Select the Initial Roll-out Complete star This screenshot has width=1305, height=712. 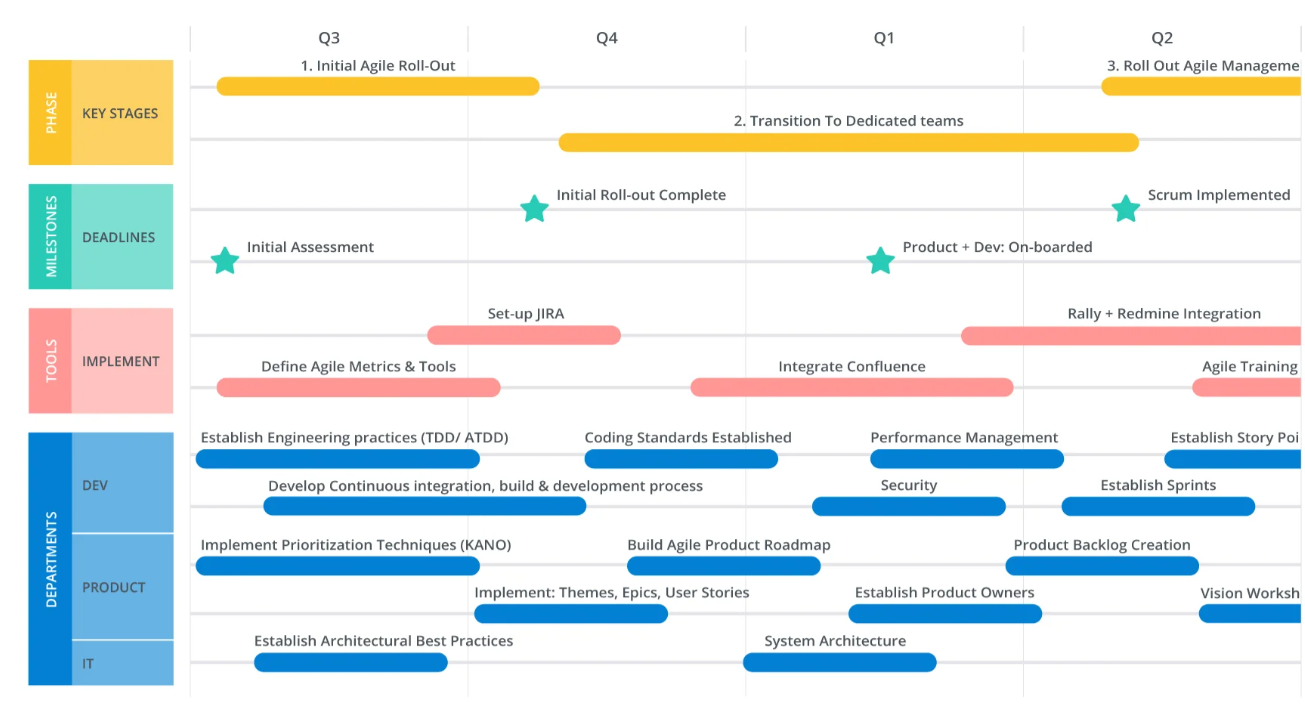point(535,209)
